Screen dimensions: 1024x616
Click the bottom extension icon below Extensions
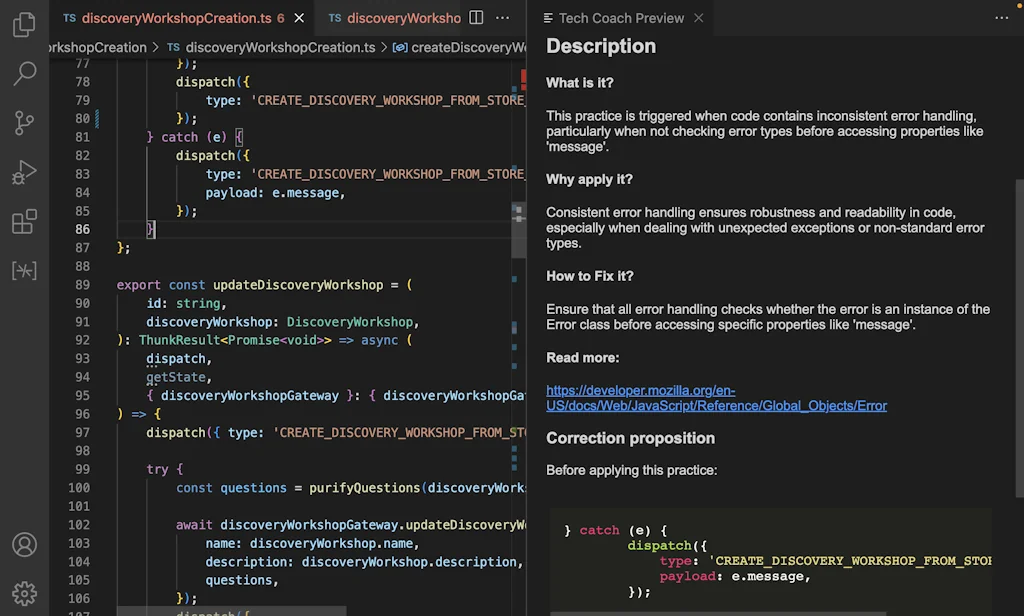click(x=24, y=269)
